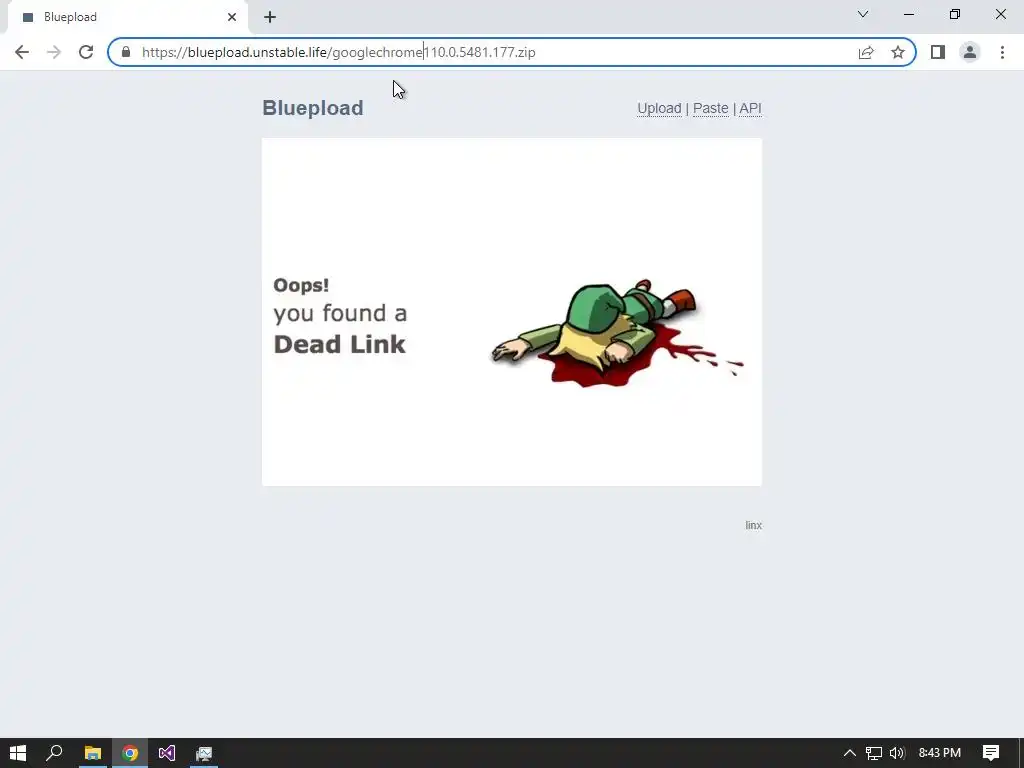This screenshot has width=1024, height=768.
Task: Click the 'Oops!' text
Action: pyautogui.click(x=301, y=285)
